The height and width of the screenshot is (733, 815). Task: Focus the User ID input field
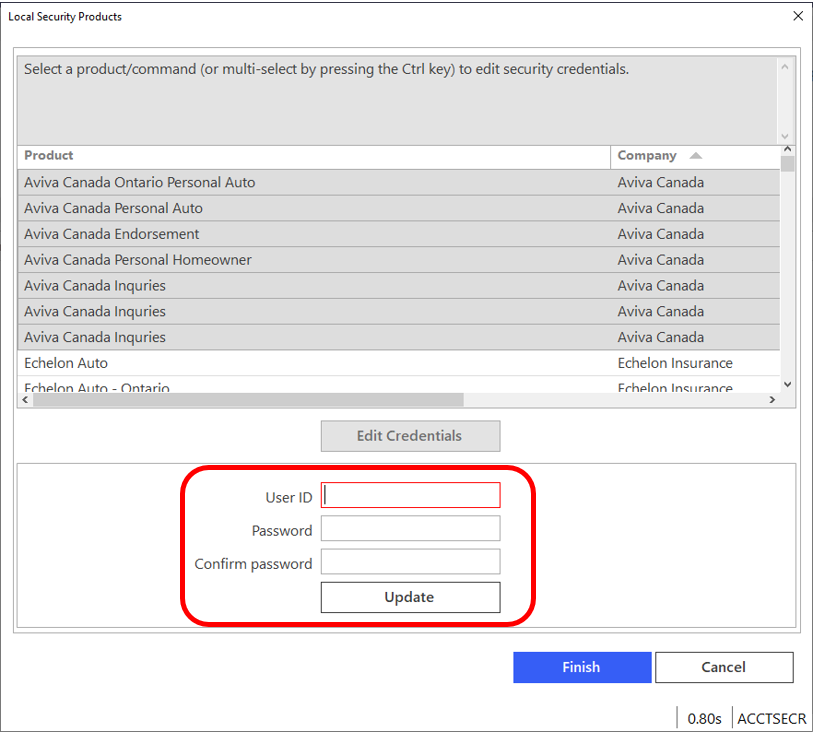coord(410,495)
